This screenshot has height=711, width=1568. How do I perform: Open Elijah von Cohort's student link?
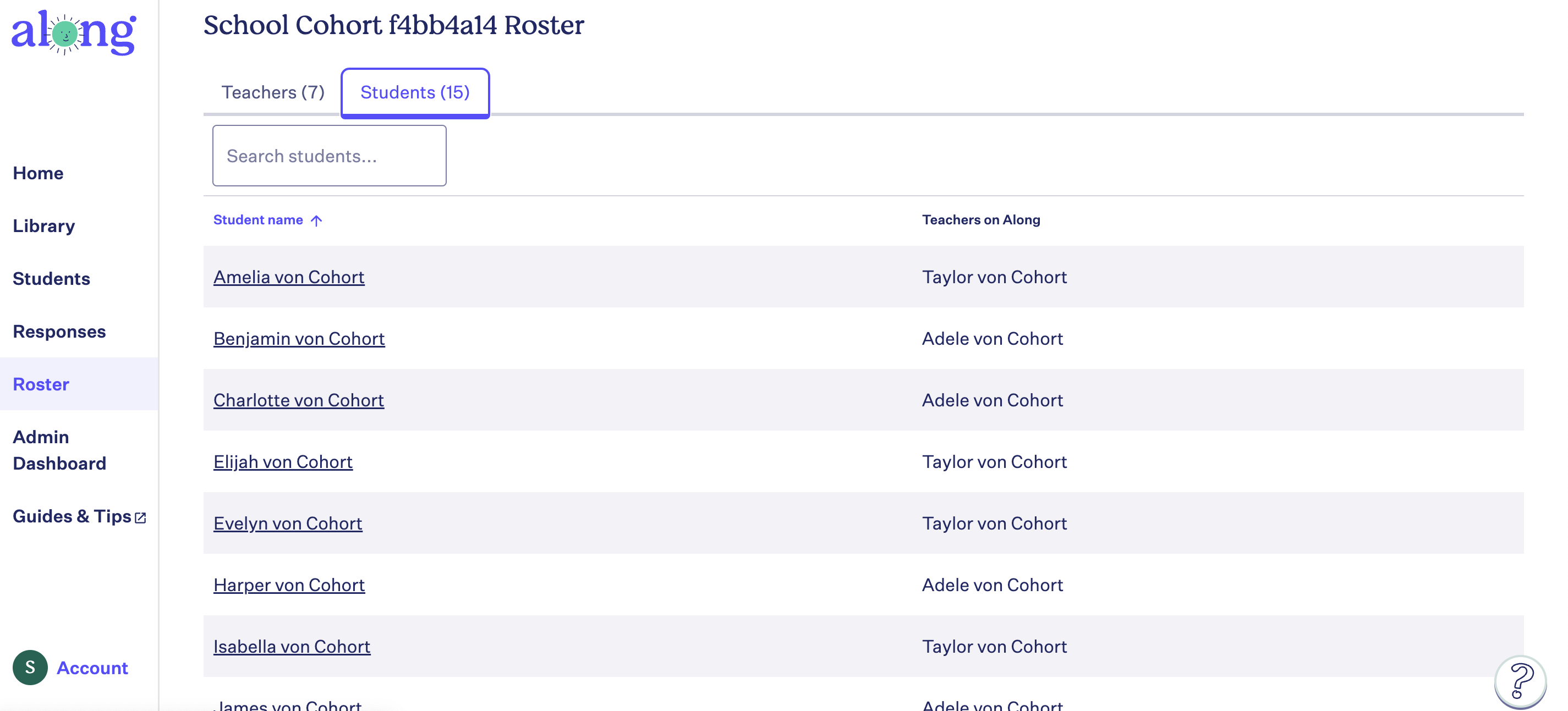pos(283,462)
